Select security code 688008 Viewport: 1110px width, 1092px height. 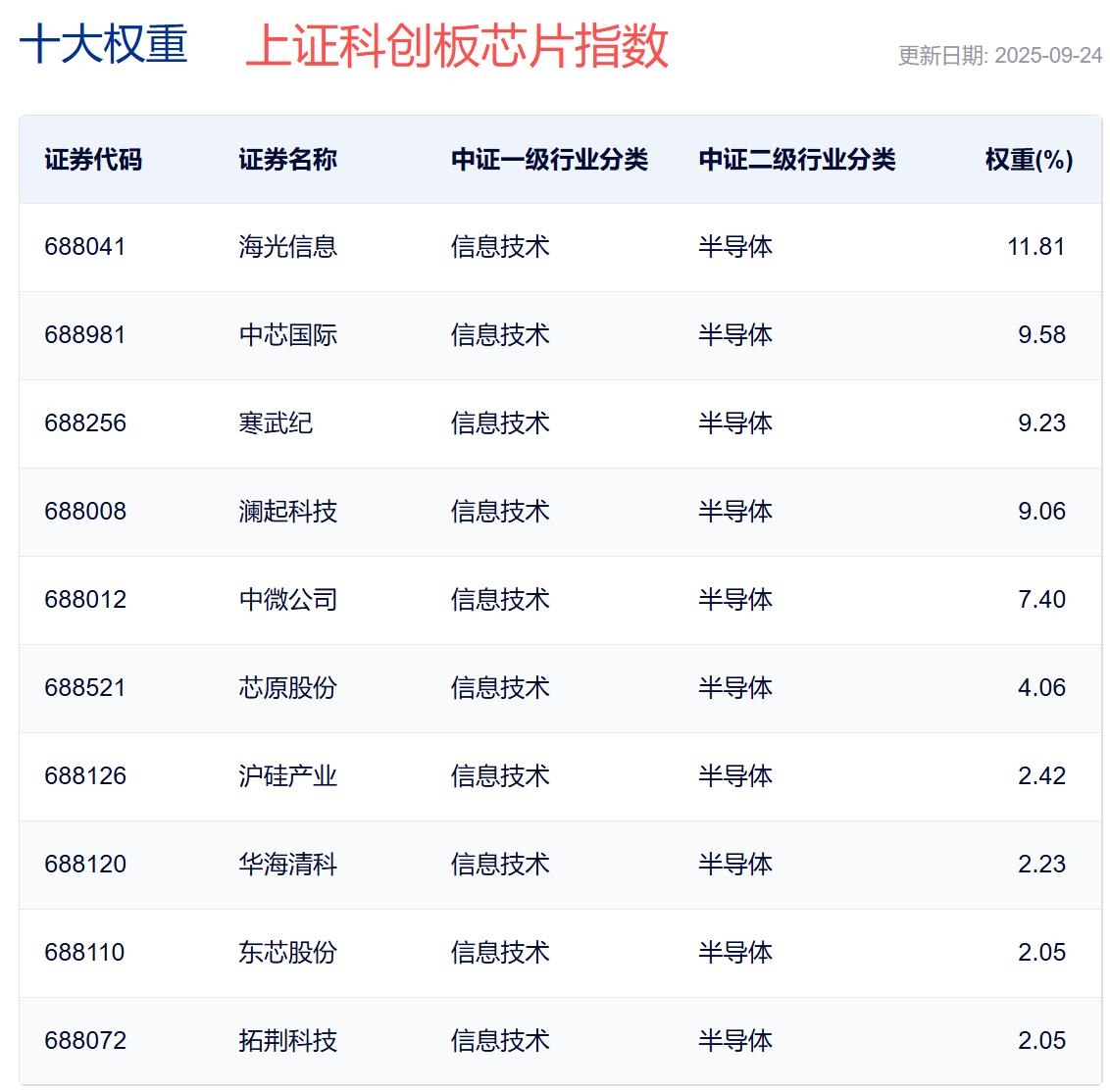(85, 512)
